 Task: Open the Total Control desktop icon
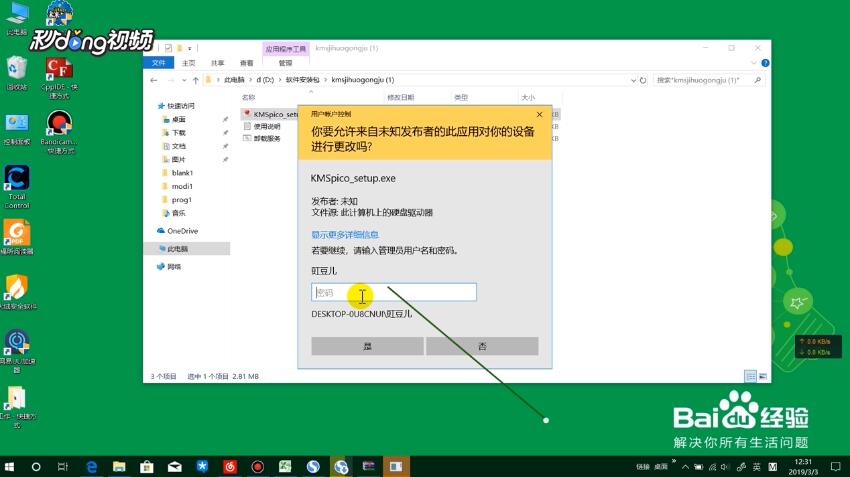[x=17, y=179]
